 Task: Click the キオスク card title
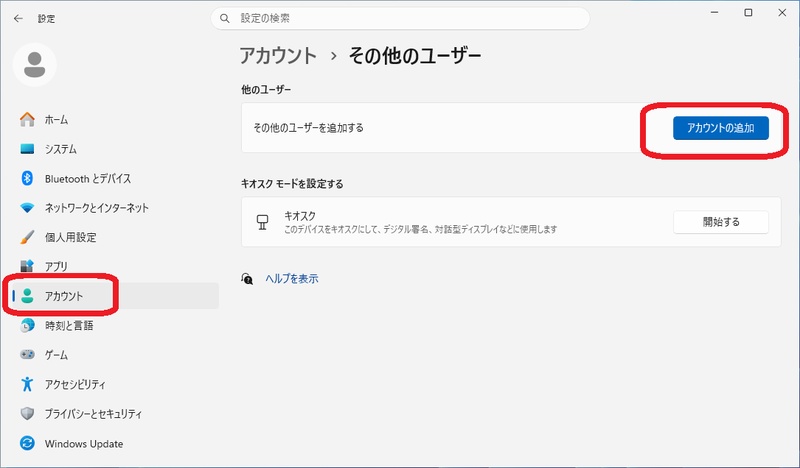[x=299, y=216]
